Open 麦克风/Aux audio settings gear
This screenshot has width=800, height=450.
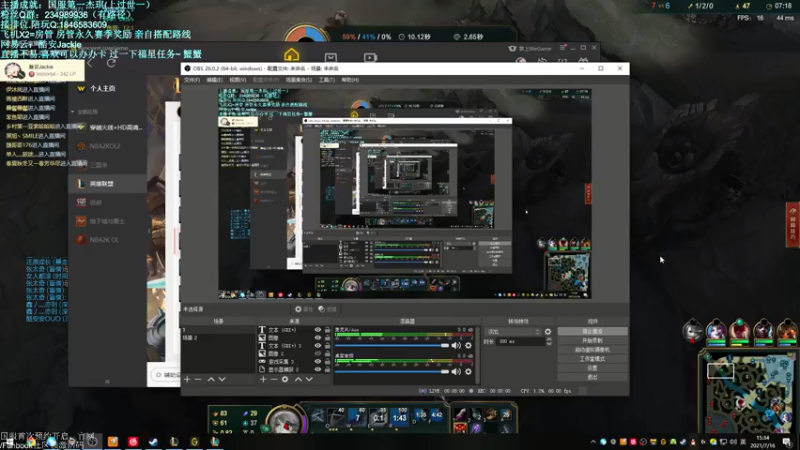pyautogui.click(x=468, y=345)
